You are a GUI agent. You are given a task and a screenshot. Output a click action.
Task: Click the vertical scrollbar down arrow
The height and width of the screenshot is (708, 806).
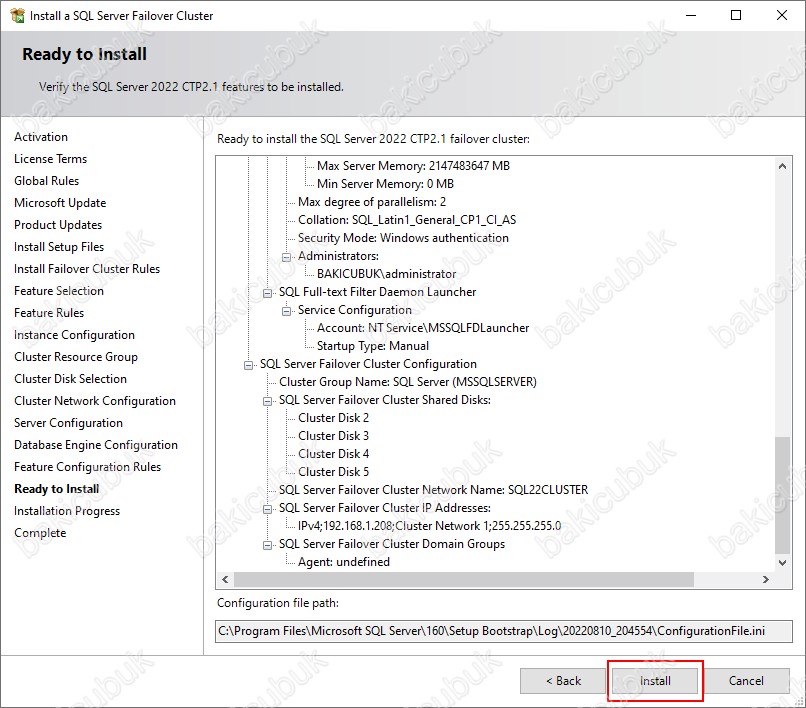782,562
